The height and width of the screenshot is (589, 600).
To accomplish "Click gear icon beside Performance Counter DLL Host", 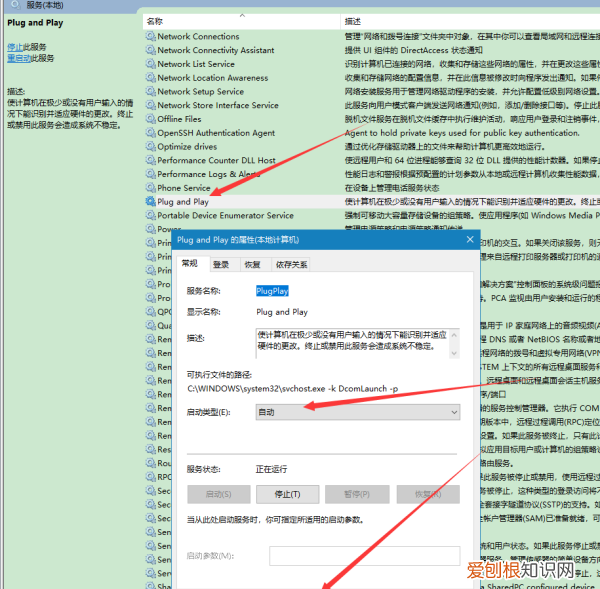I will click(151, 160).
